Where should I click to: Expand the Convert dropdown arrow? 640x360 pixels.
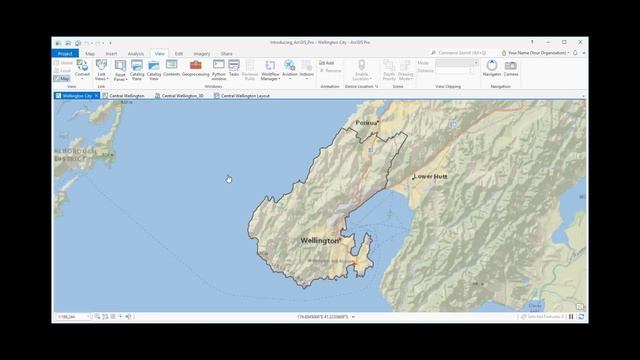coord(82,78)
